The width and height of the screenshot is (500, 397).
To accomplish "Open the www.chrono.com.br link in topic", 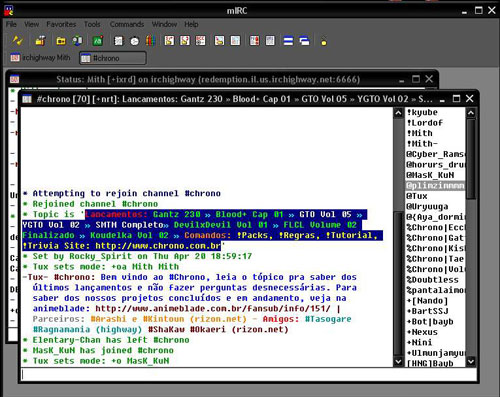I will coord(158,246).
